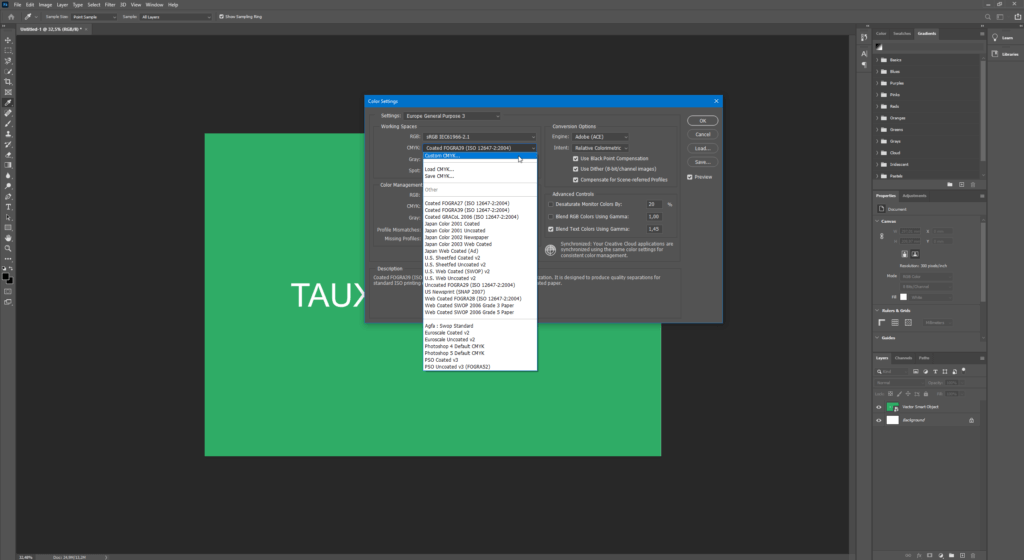Create new gradient group folder icon
1024x560 pixels.
[x=950, y=185]
